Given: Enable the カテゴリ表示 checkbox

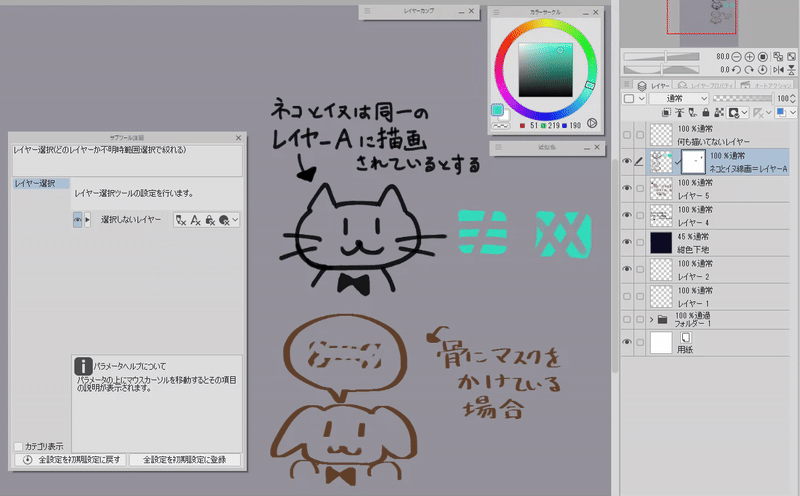Looking at the screenshot, I should [x=18, y=447].
